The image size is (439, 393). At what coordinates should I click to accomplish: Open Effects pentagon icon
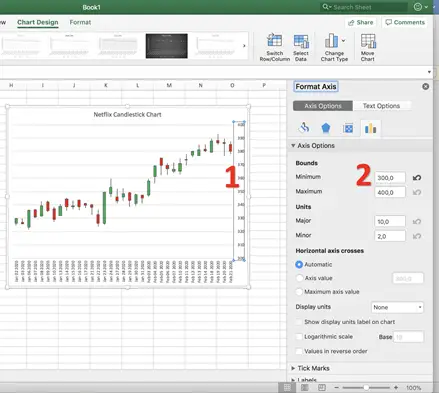pyautogui.click(x=326, y=128)
